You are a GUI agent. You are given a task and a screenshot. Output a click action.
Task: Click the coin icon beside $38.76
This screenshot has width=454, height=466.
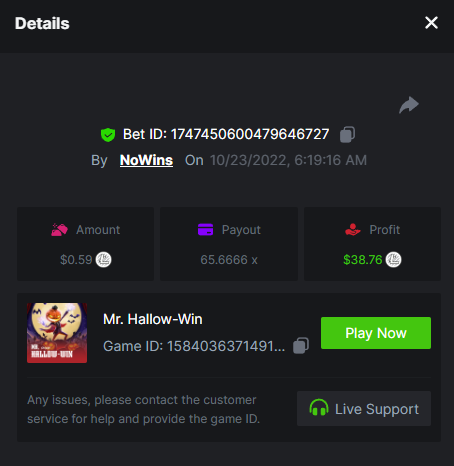tap(393, 260)
